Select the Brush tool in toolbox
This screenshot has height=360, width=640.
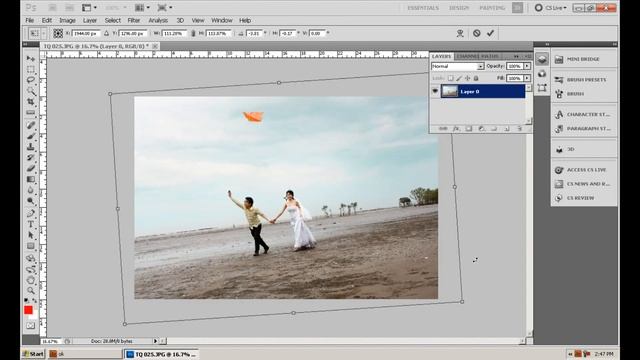(31, 136)
